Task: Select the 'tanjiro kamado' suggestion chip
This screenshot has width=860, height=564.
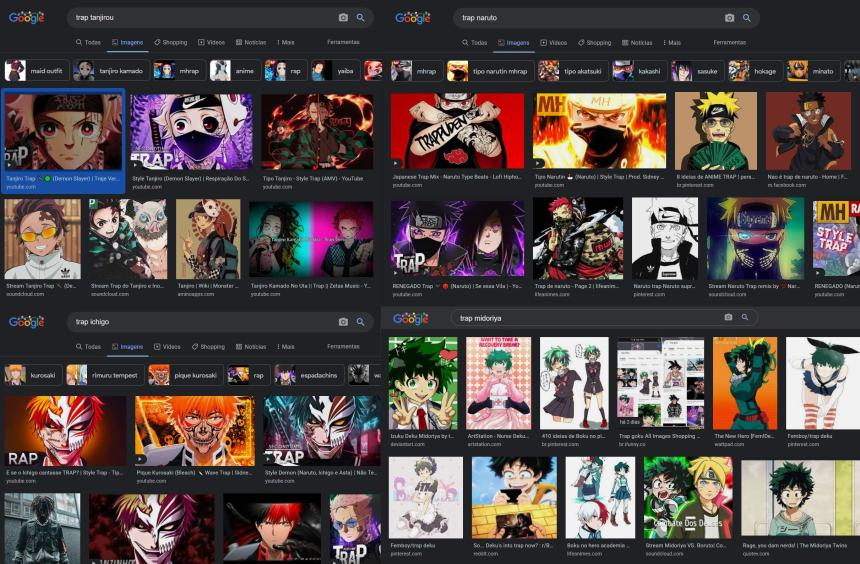Action: pos(111,71)
